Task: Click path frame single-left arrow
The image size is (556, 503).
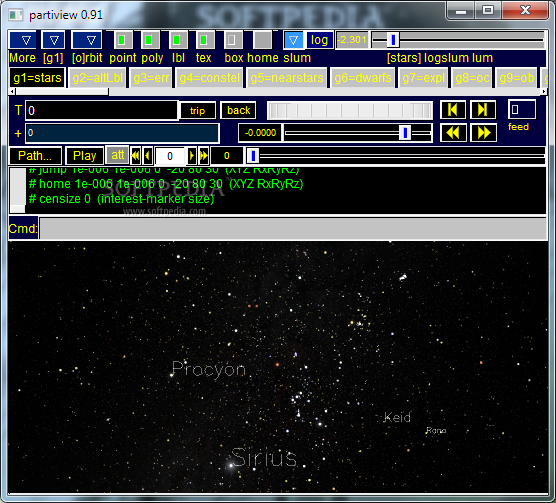Action: (x=148, y=156)
